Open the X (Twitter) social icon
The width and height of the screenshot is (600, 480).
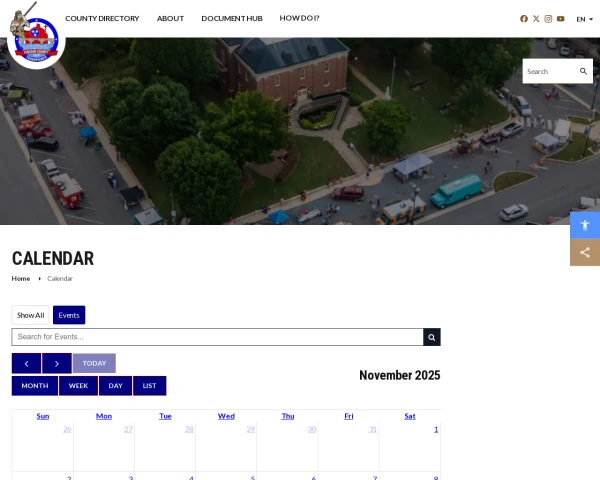[x=536, y=19]
